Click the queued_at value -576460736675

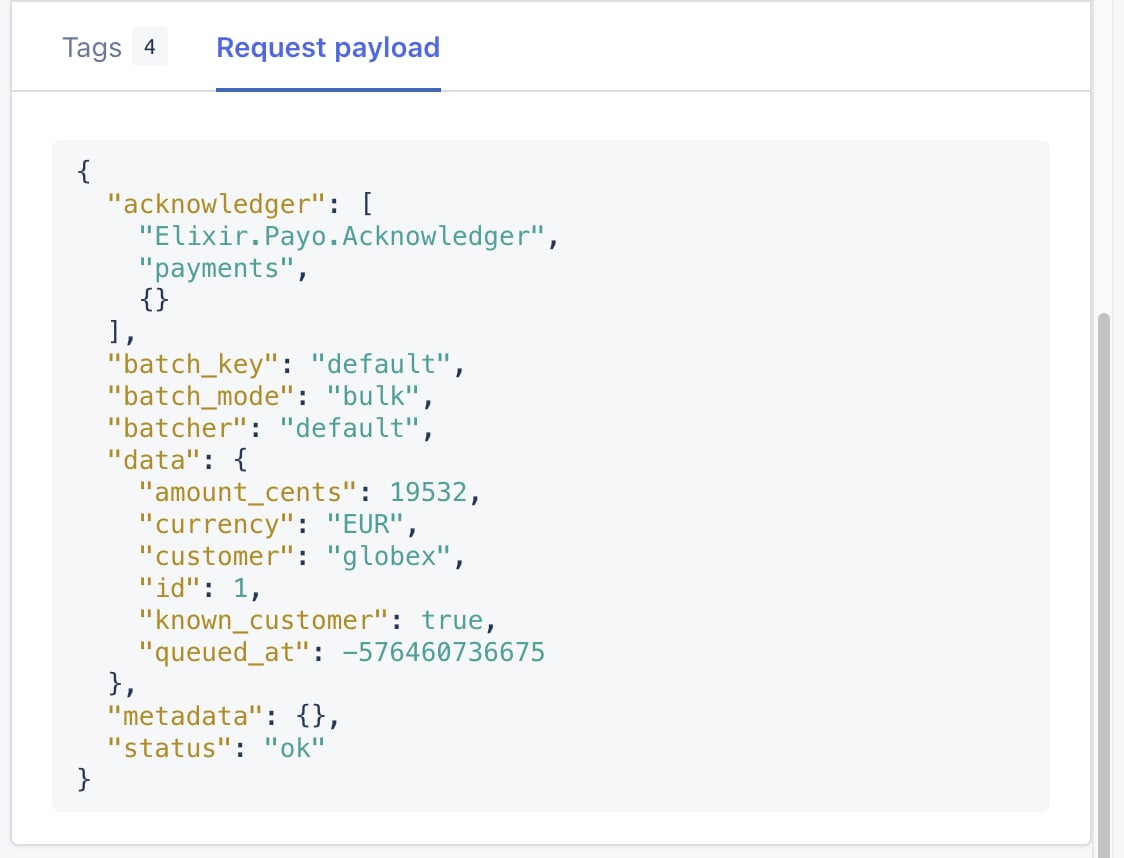click(443, 652)
